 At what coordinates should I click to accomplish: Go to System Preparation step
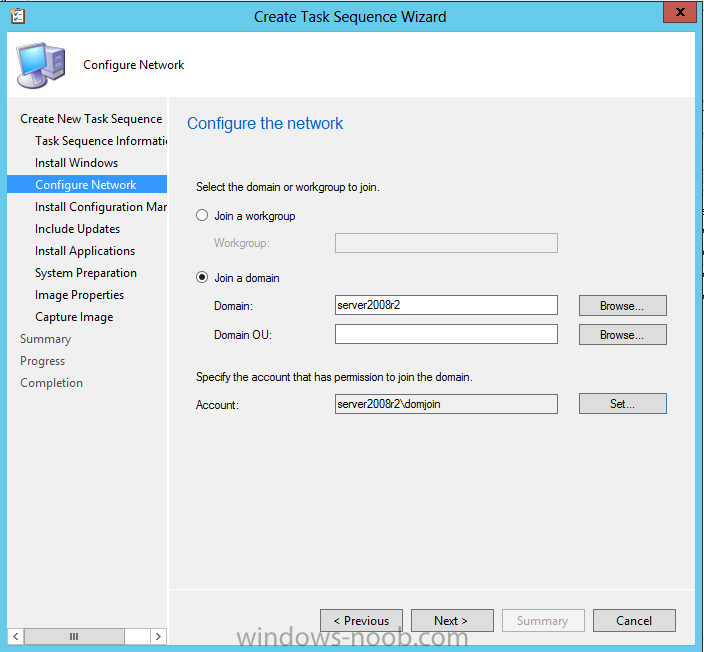86,273
